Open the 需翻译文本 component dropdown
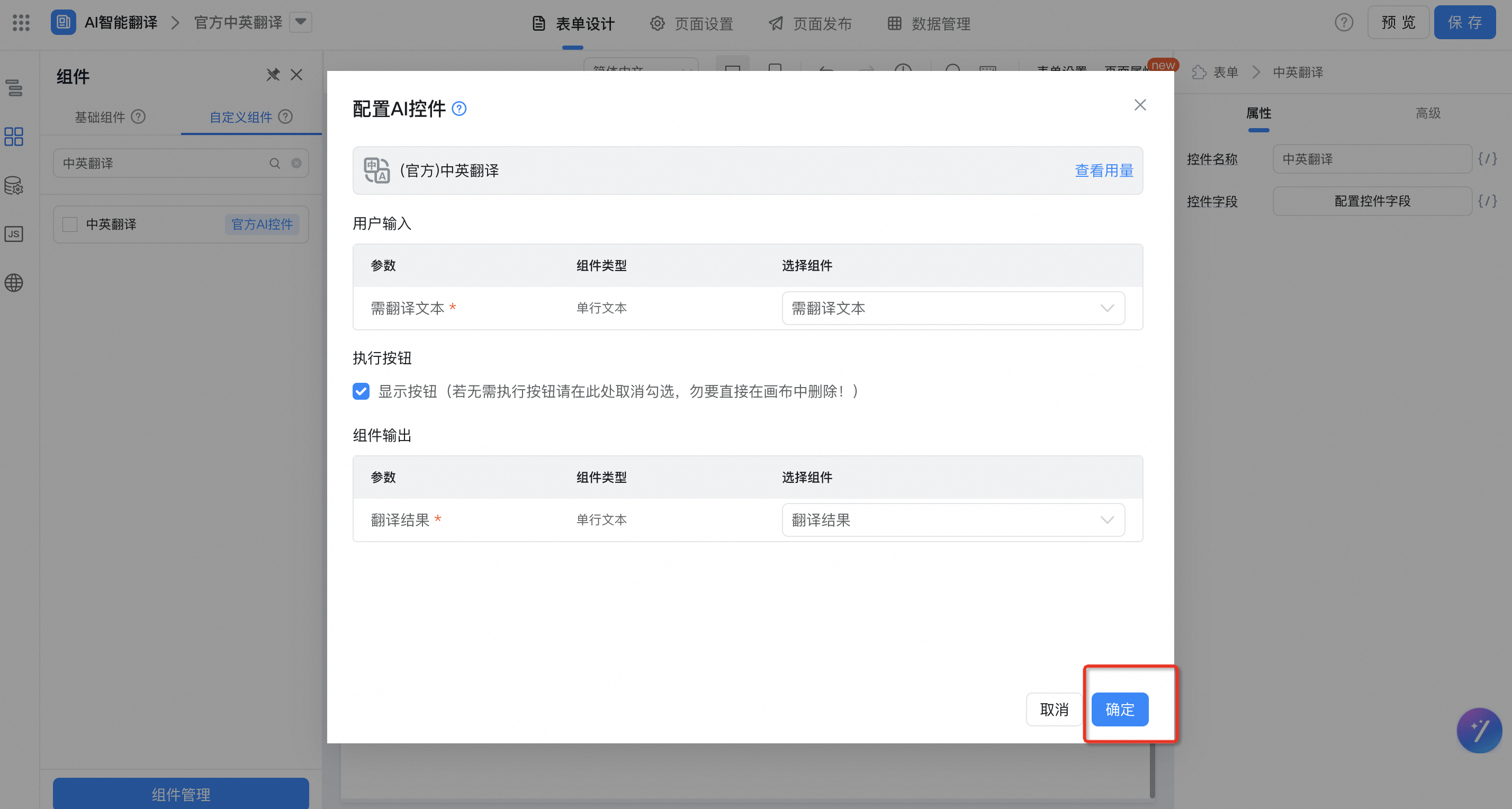 953,308
